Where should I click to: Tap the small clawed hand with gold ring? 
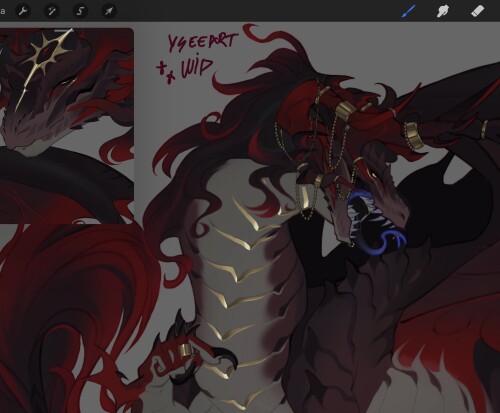[187, 353]
